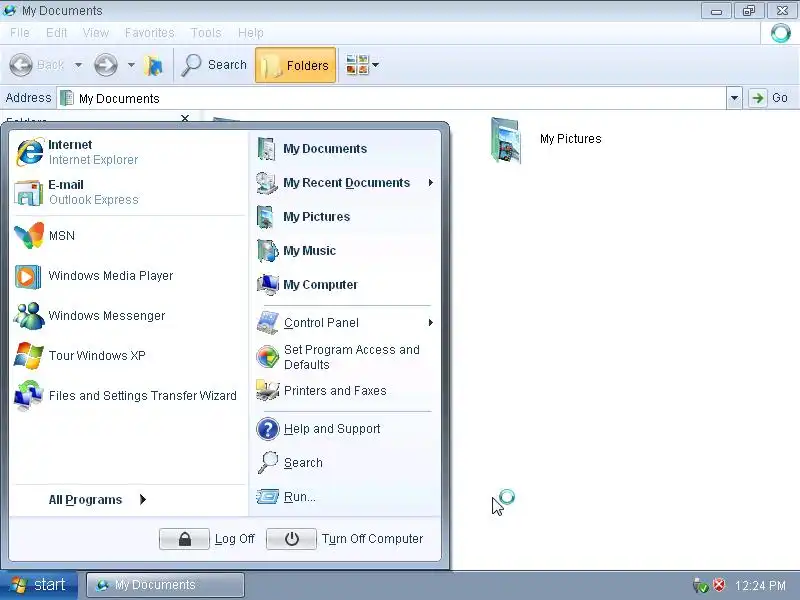Open the Tools menu
This screenshot has height=600, width=800.
coord(206,33)
